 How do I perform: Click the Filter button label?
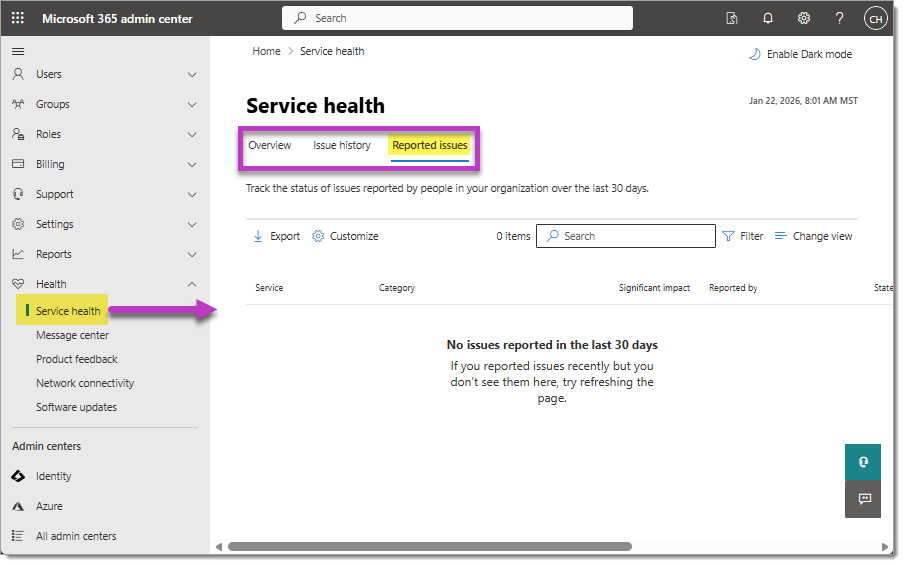pos(751,236)
